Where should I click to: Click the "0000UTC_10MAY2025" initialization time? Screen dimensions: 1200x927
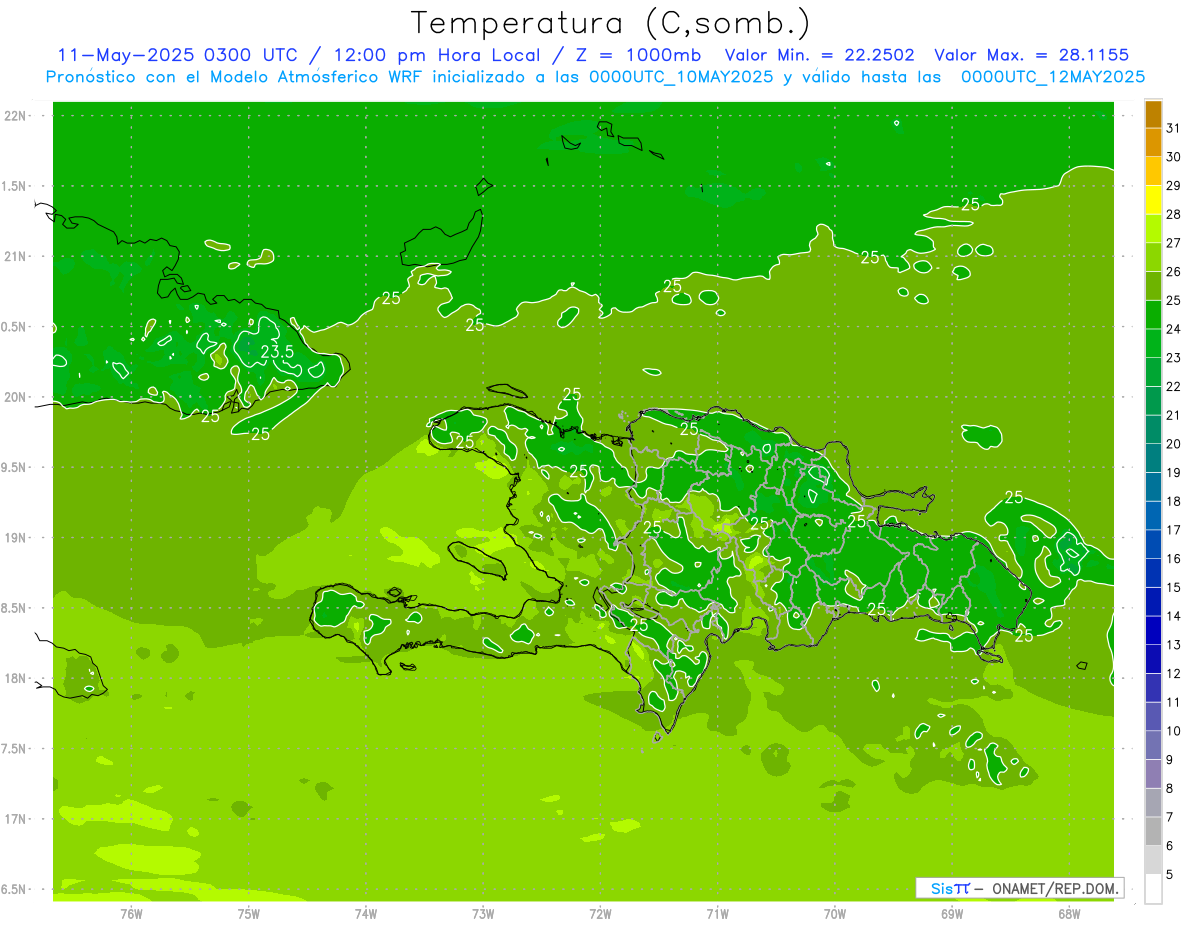coord(682,77)
